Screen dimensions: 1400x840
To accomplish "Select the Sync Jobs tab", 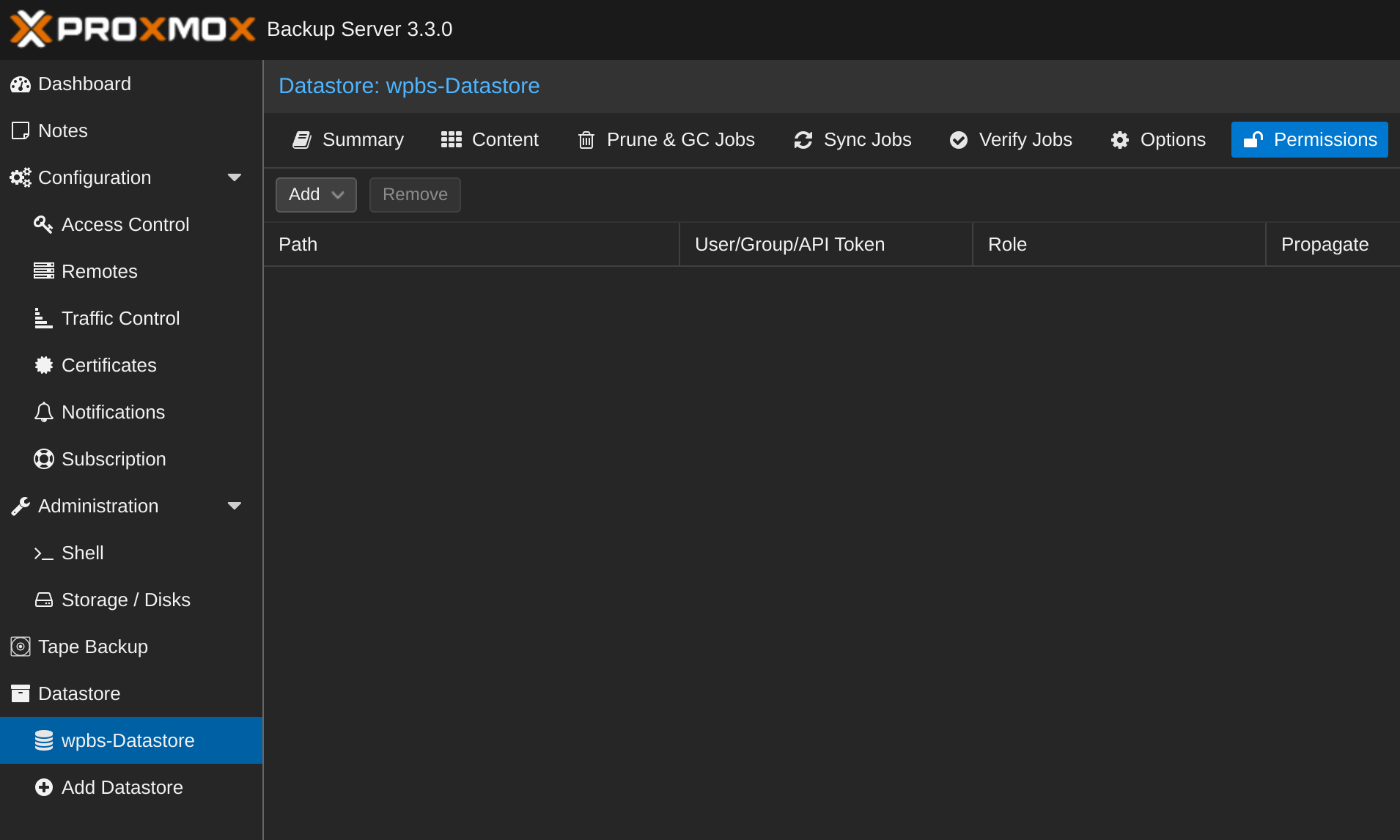I will coord(853,140).
